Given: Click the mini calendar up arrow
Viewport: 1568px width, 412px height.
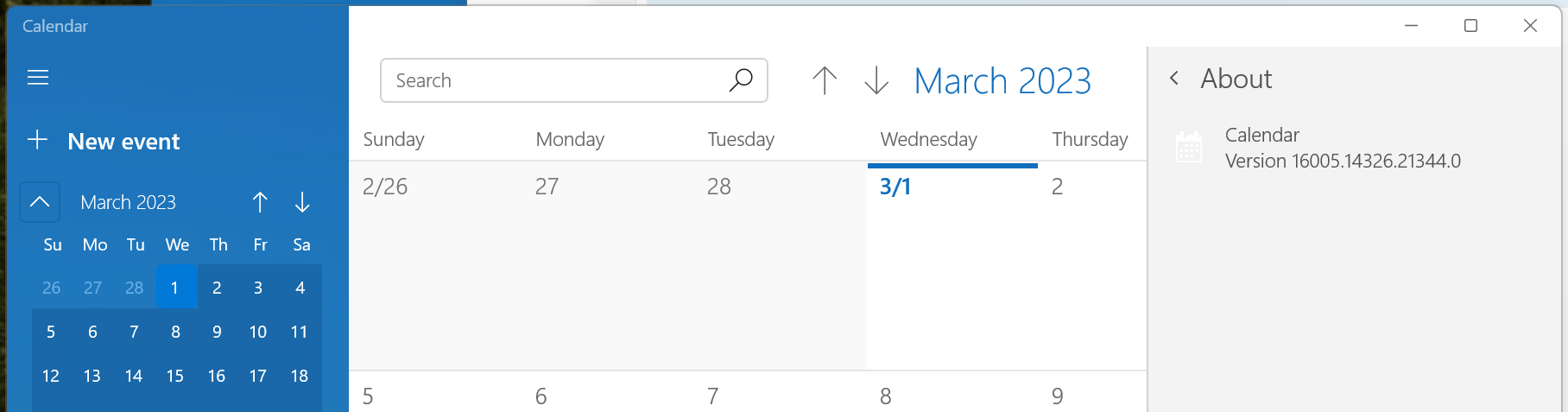Looking at the screenshot, I should 260,202.
